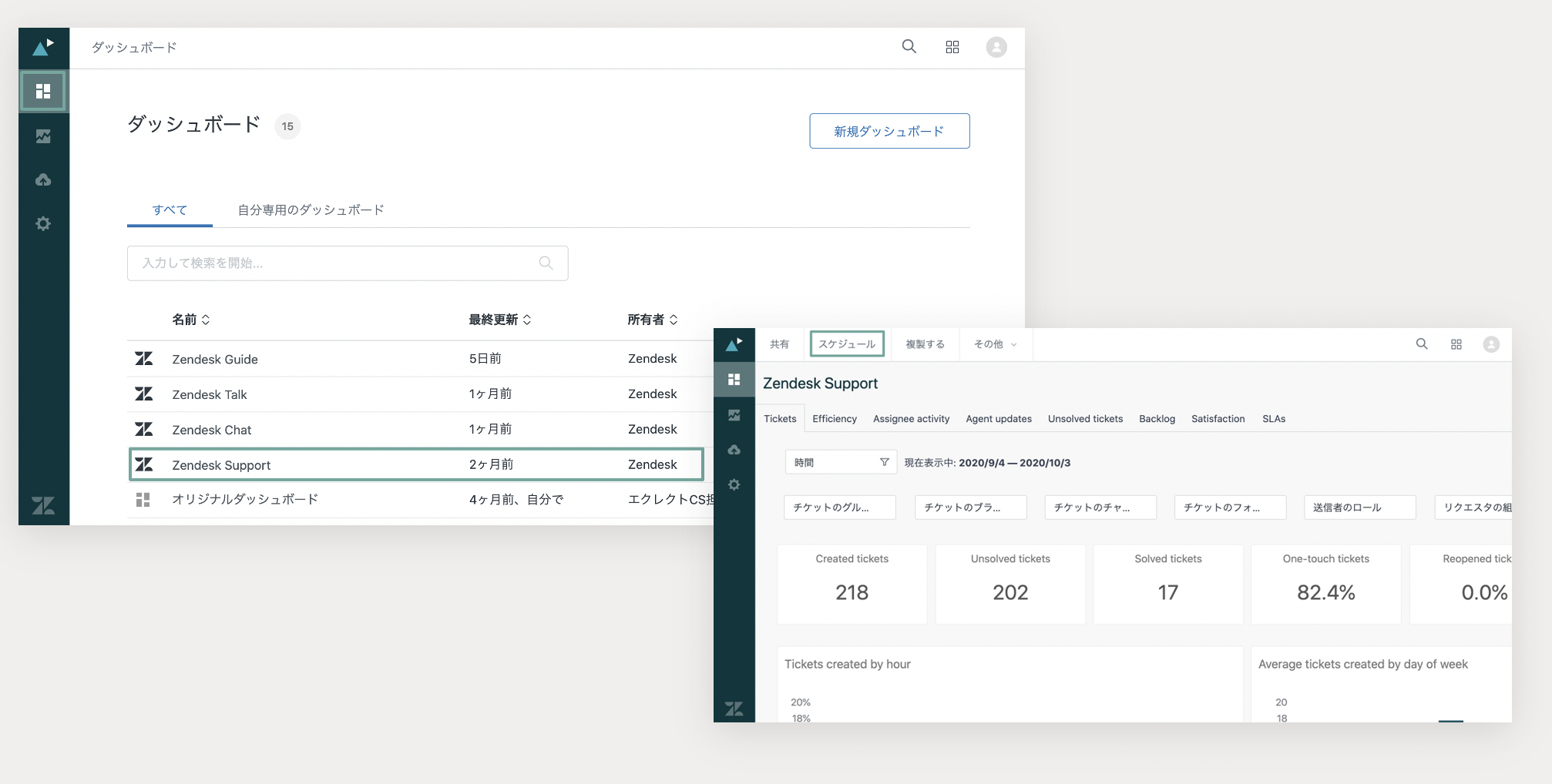Switch to the 自分専用のダッシュボード tab

coord(311,209)
